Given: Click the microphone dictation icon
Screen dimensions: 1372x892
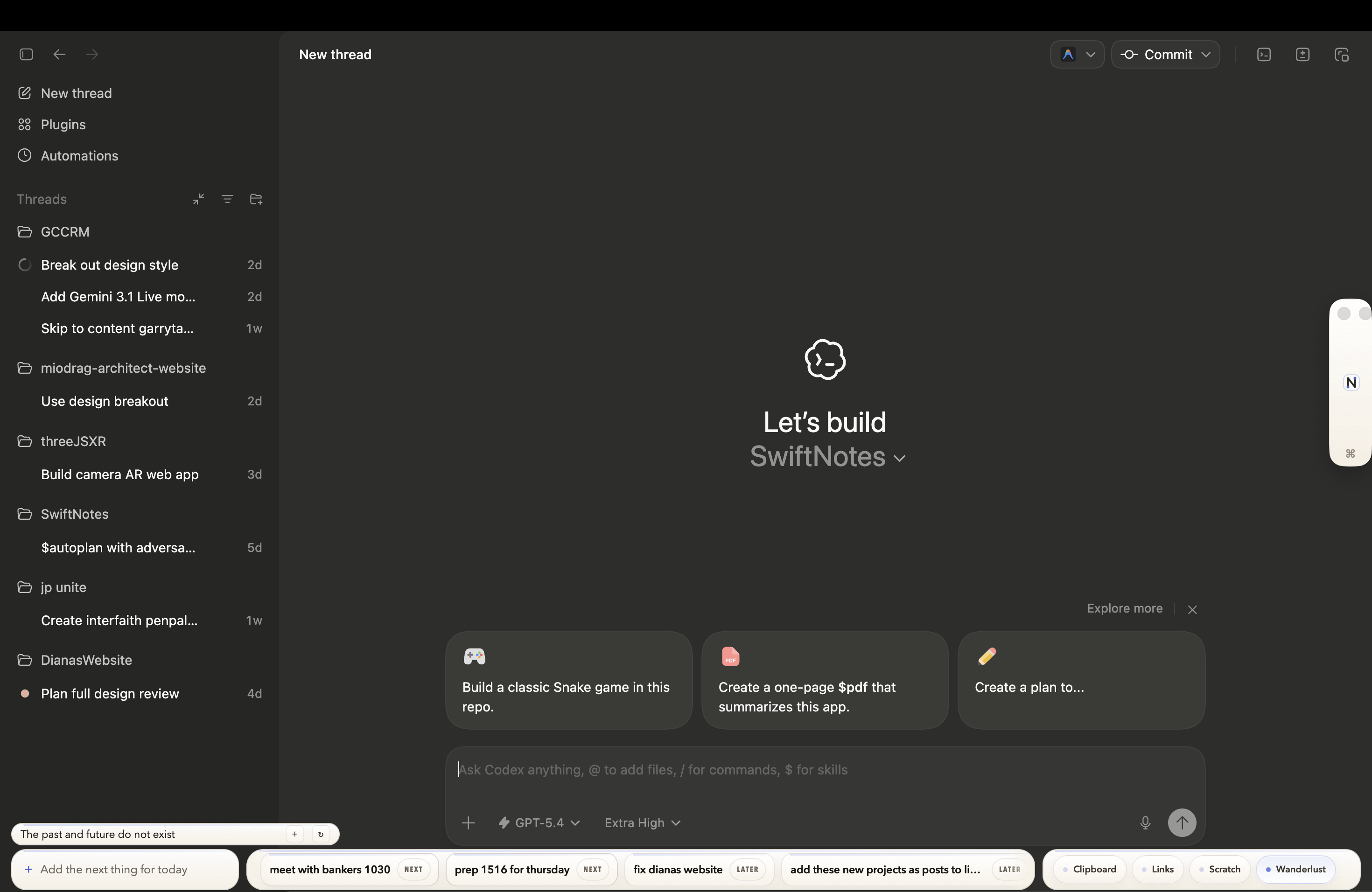Looking at the screenshot, I should point(1145,822).
